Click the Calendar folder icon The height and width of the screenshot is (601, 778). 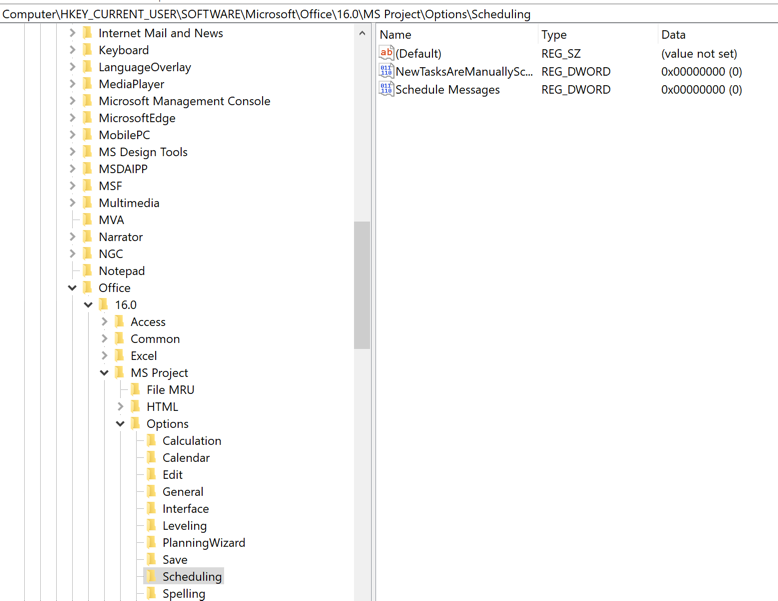point(151,457)
